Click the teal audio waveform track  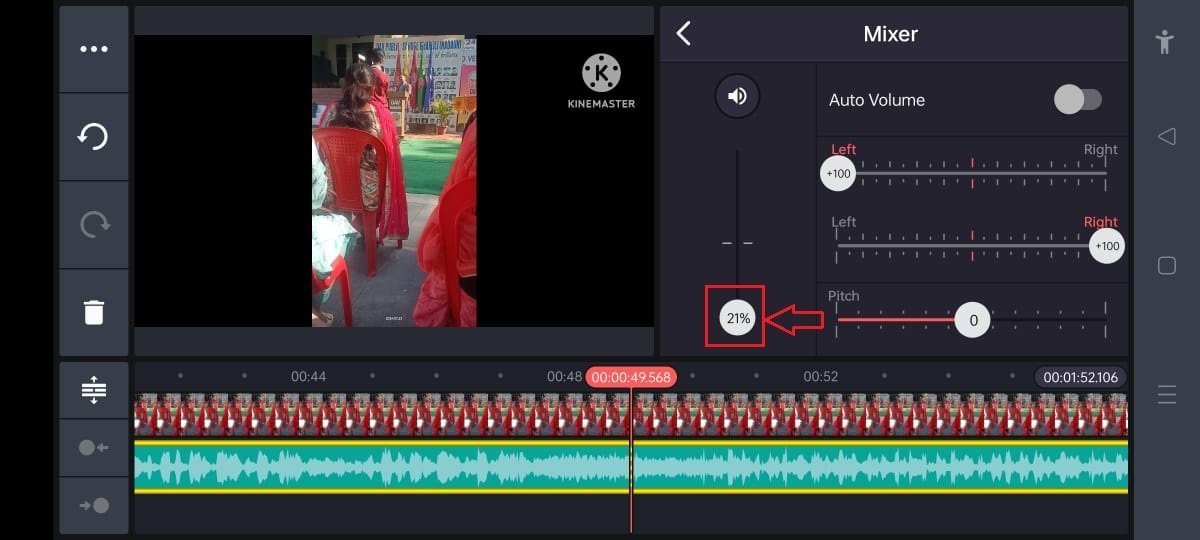click(x=380, y=467)
